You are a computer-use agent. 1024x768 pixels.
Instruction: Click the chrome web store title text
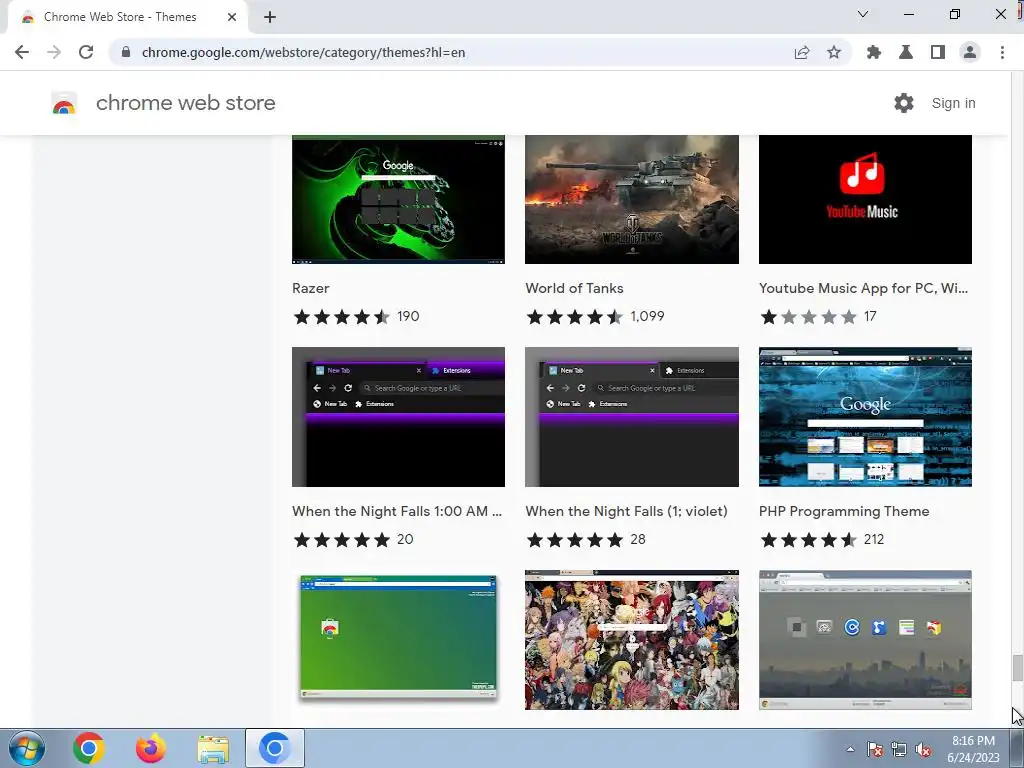coord(185,103)
